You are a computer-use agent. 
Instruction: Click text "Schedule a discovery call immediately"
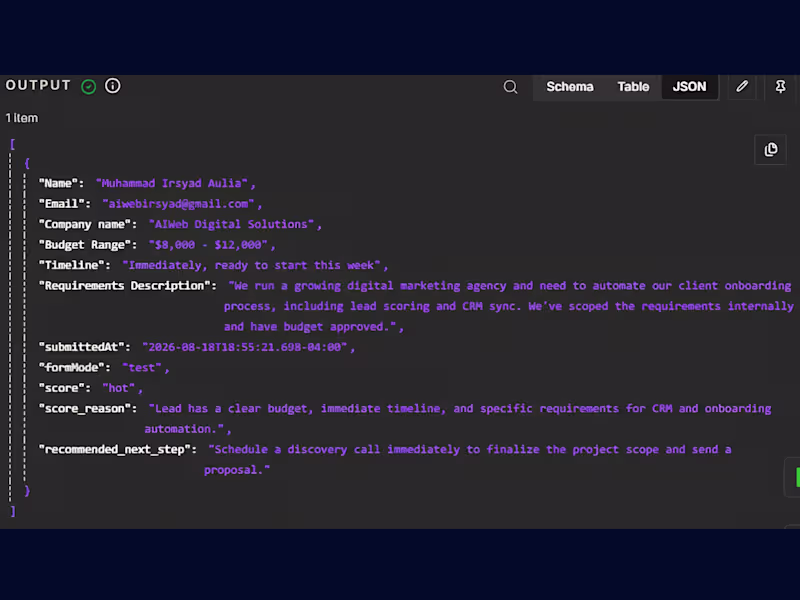(x=337, y=449)
